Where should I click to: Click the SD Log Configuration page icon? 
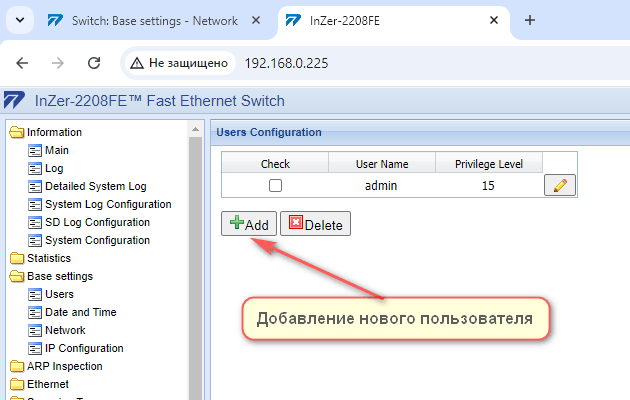[35, 222]
